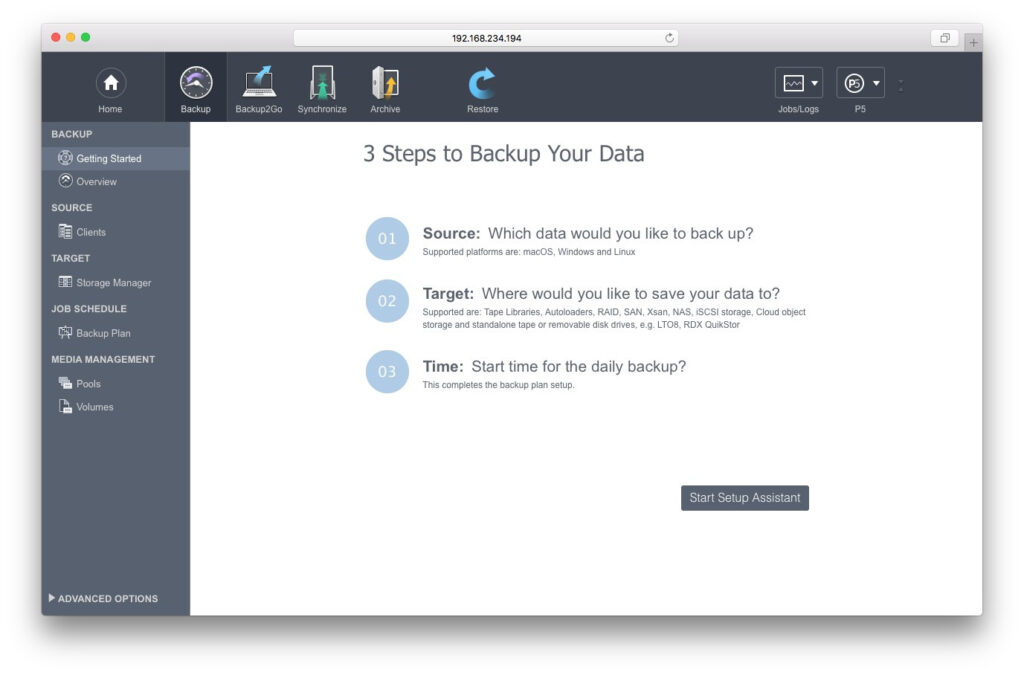Select Backup Plan under Job Schedule
This screenshot has height=675, width=1024.
coord(103,333)
